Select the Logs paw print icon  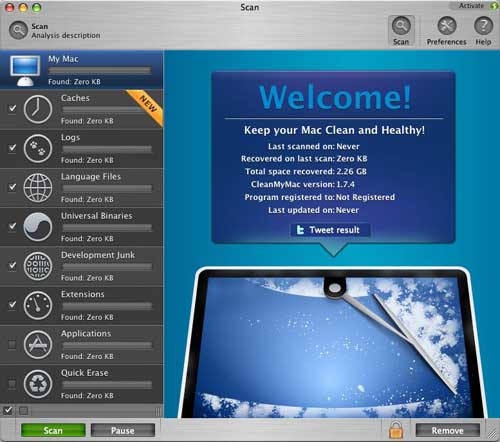click(38, 148)
